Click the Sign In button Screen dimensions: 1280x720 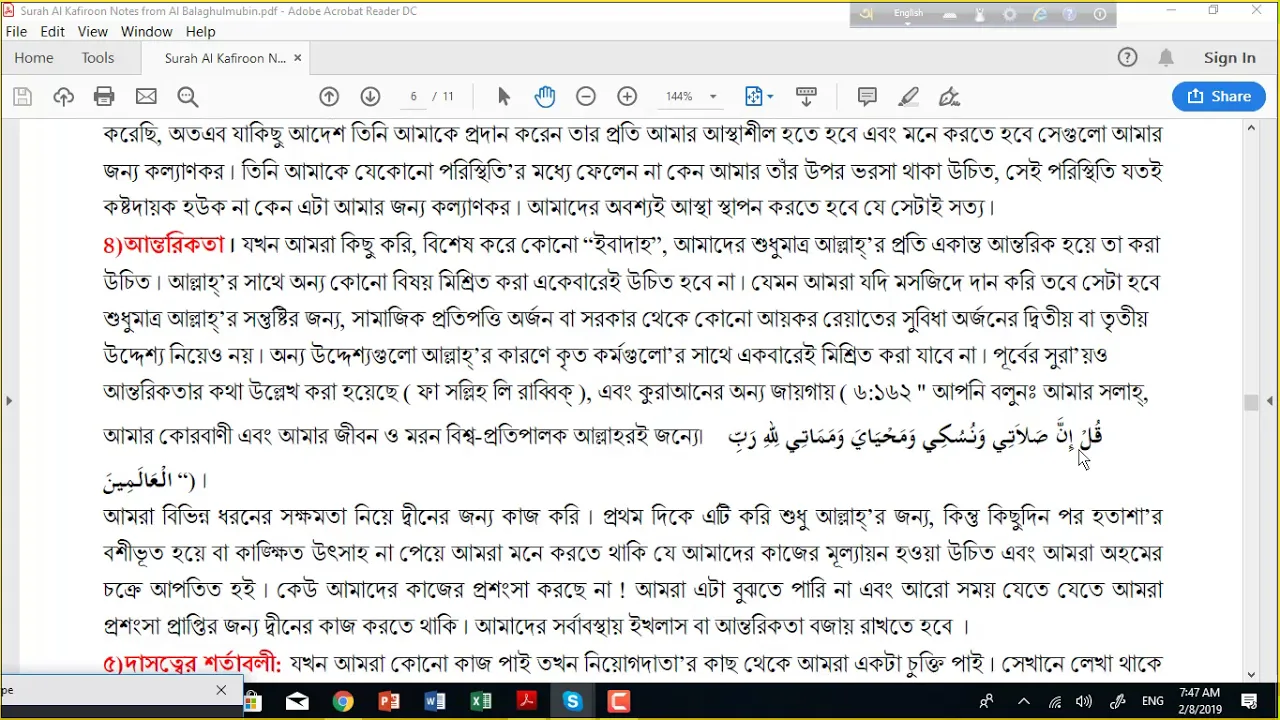tap(1230, 58)
